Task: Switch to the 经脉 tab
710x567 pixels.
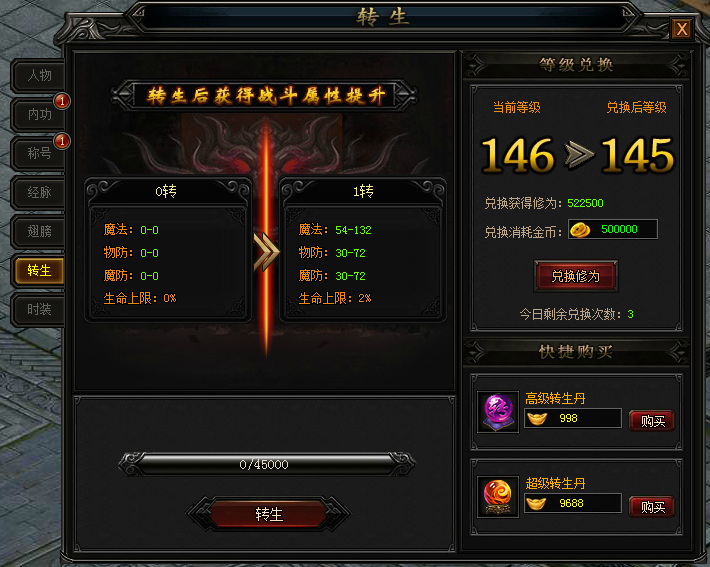Action: [38, 192]
